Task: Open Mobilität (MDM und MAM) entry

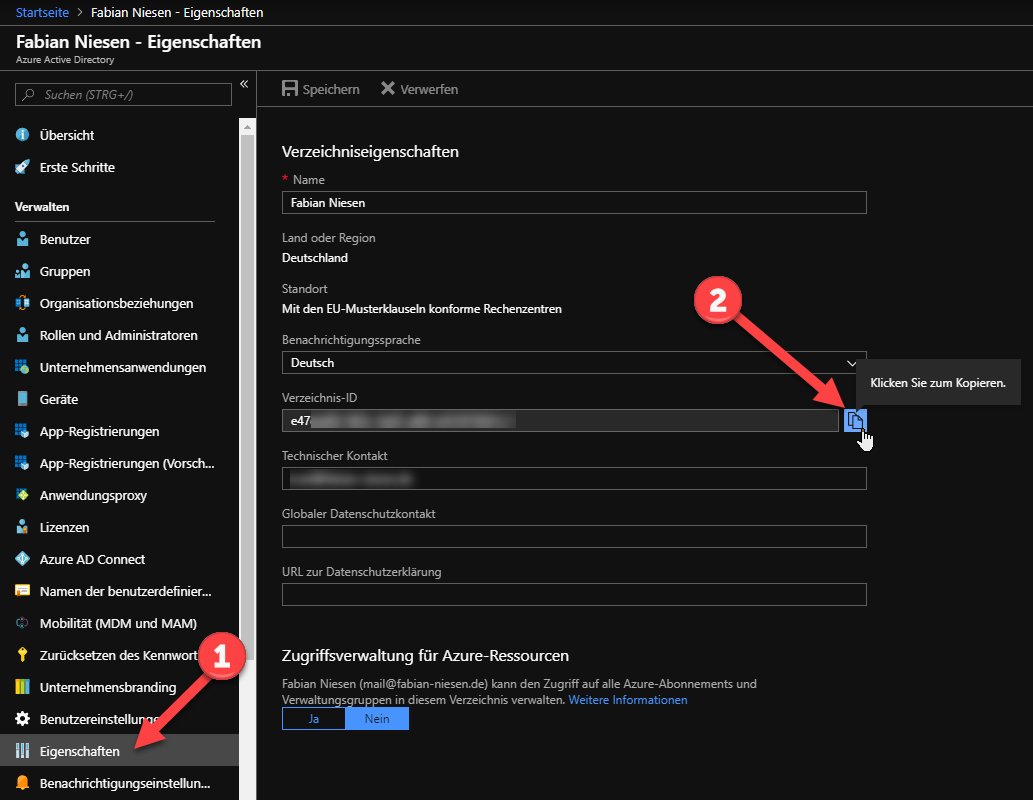Action: (119, 623)
